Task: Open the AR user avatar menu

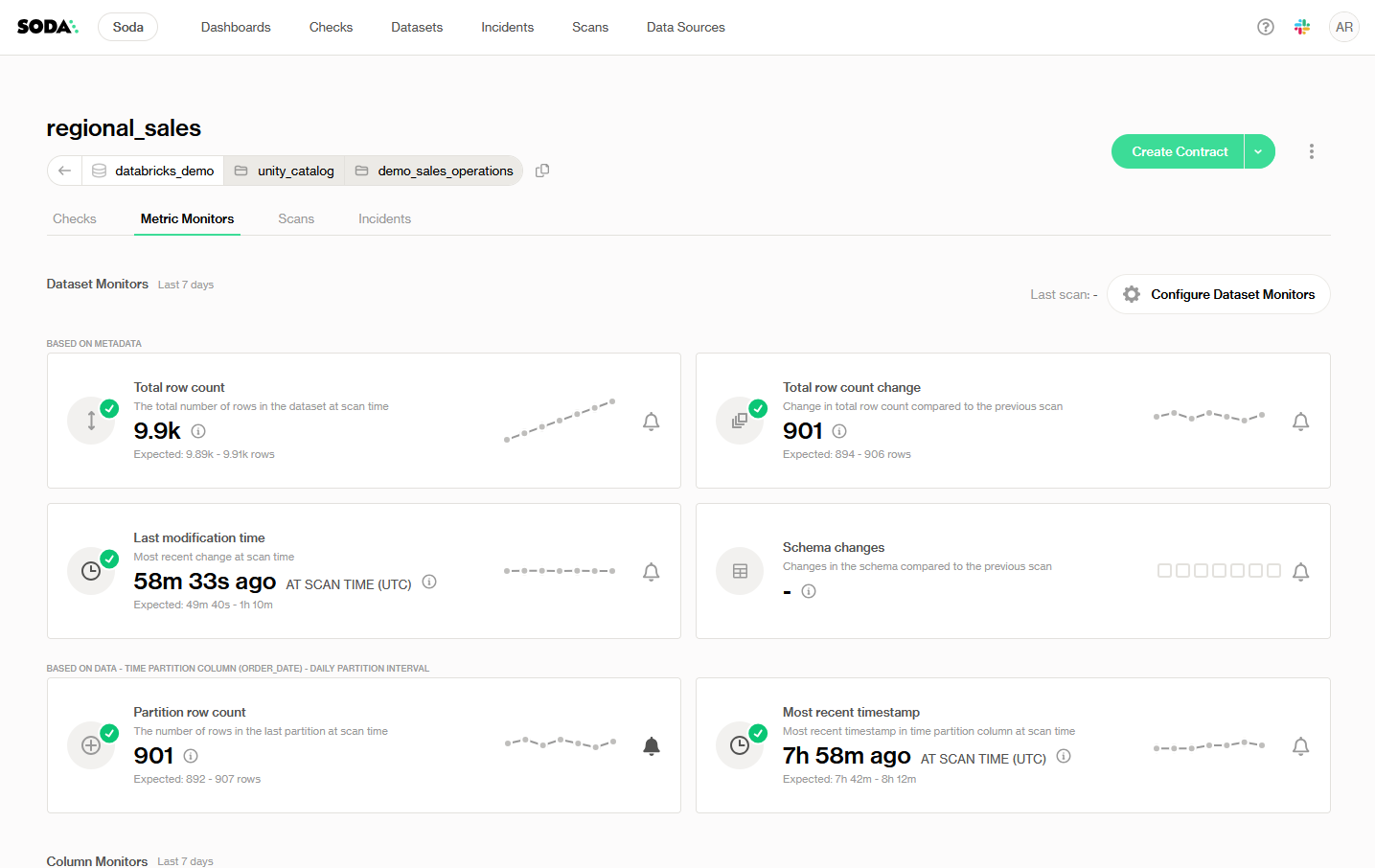Action: (x=1344, y=27)
